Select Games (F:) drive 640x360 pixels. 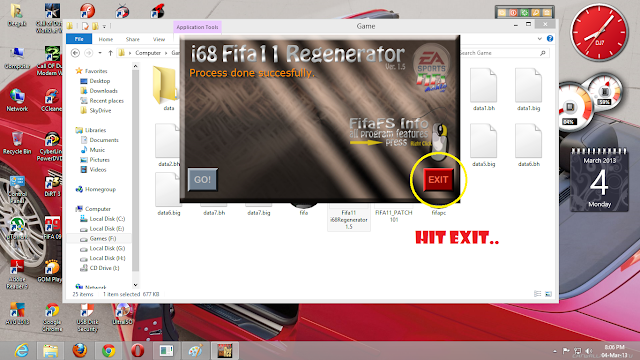(102, 238)
